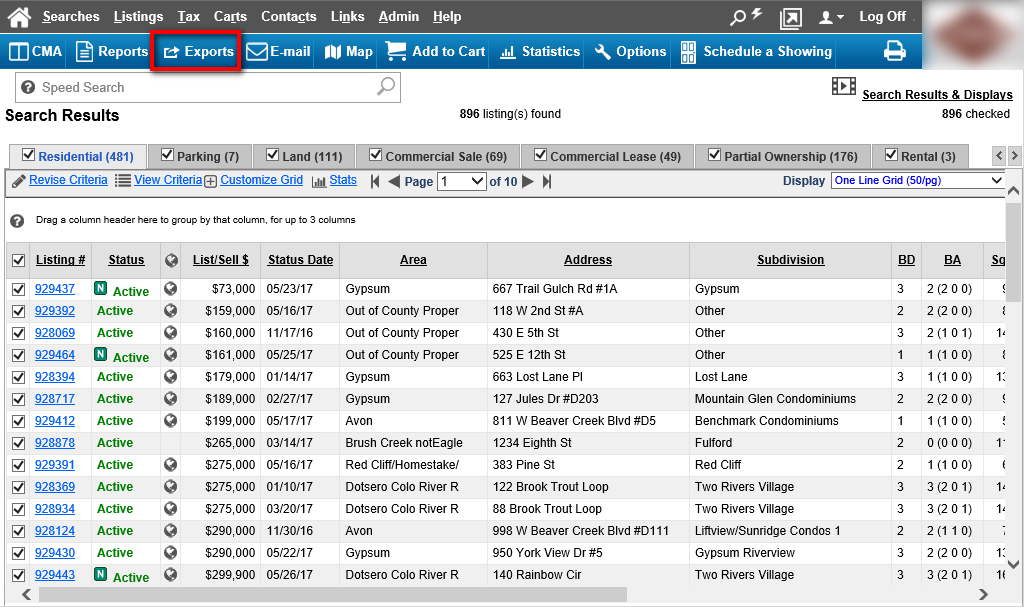Send listings via E-mail button
This screenshot has width=1024, height=607.
pos(278,51)
